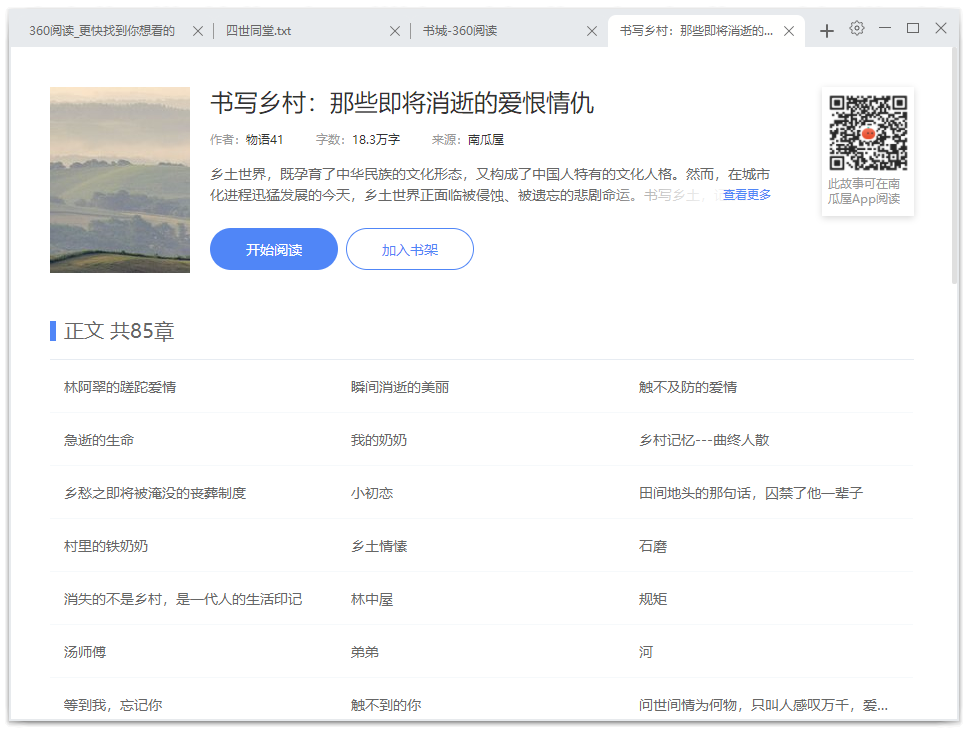
Task: Open chapter 我的奶奶
Action: click(375, 440)
